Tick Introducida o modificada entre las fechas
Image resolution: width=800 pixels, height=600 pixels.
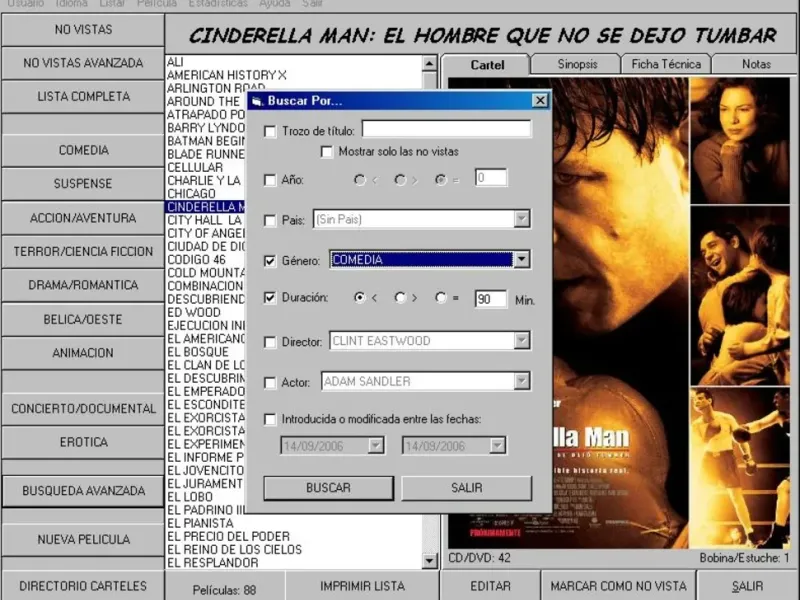(x=270, y=419)
